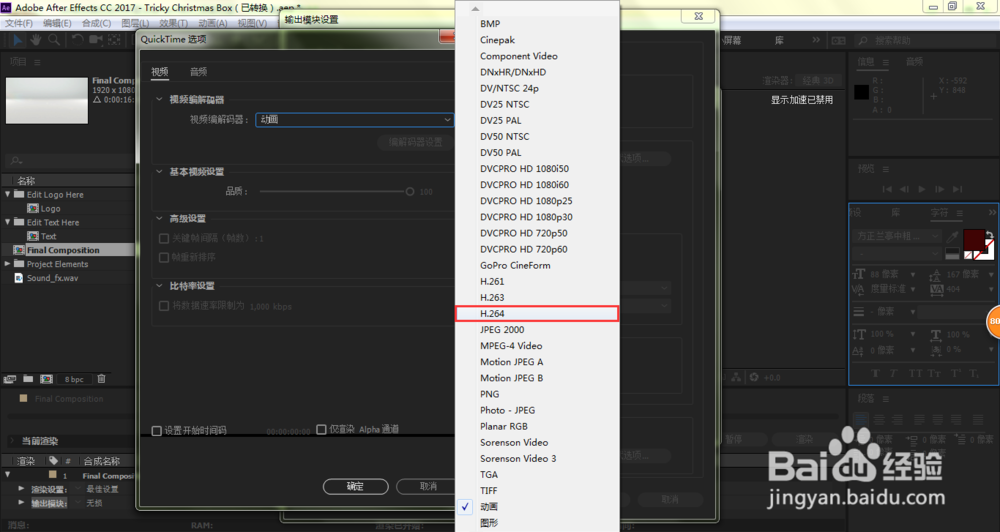Viewport: 1000px width, 532px height.
Task: Click the search help magnifier icon
Action: pyautogui.click(x=863, y=41)
